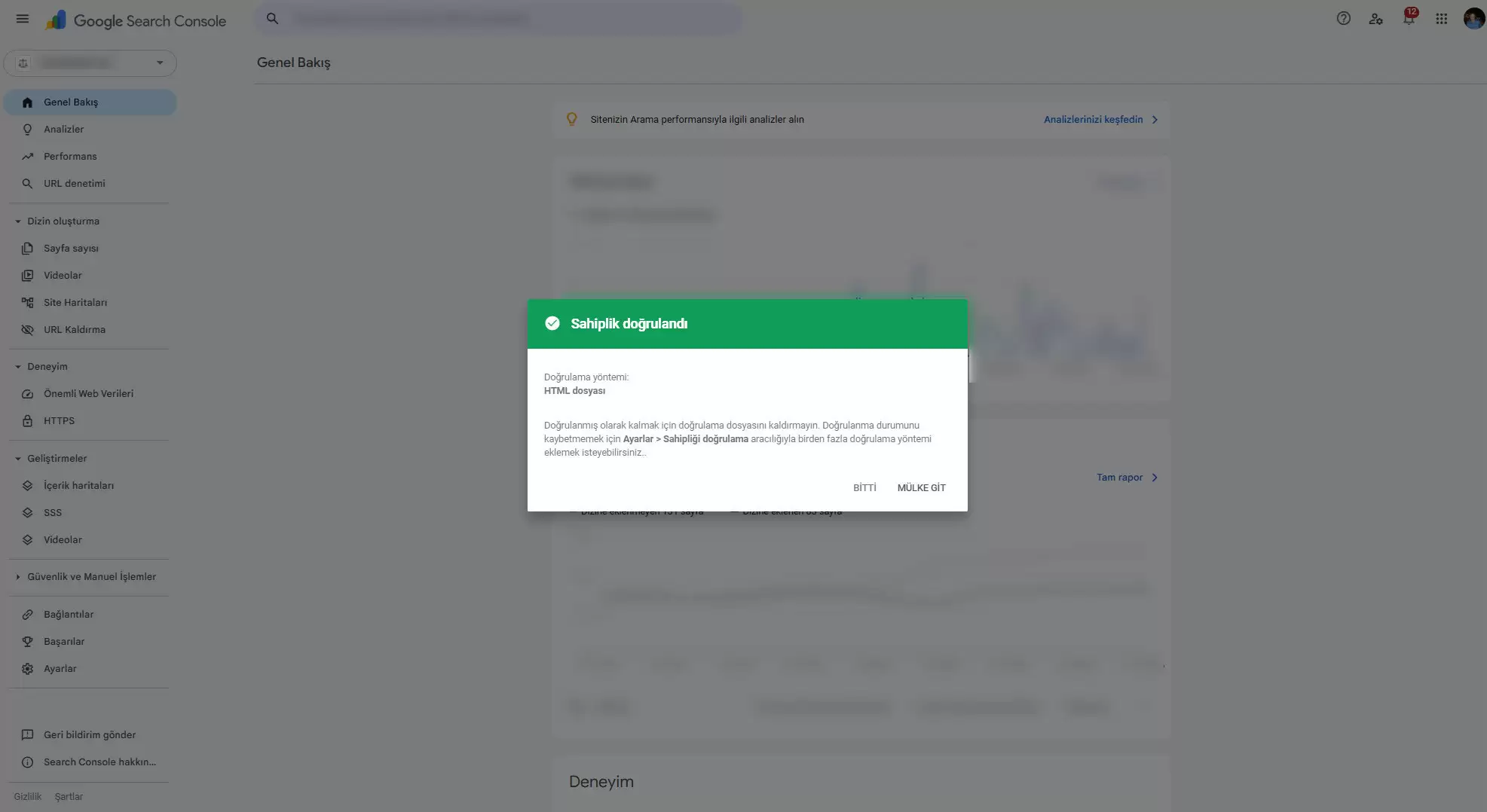
Task: Open the Google apps grid
Action: point(1441,19)
